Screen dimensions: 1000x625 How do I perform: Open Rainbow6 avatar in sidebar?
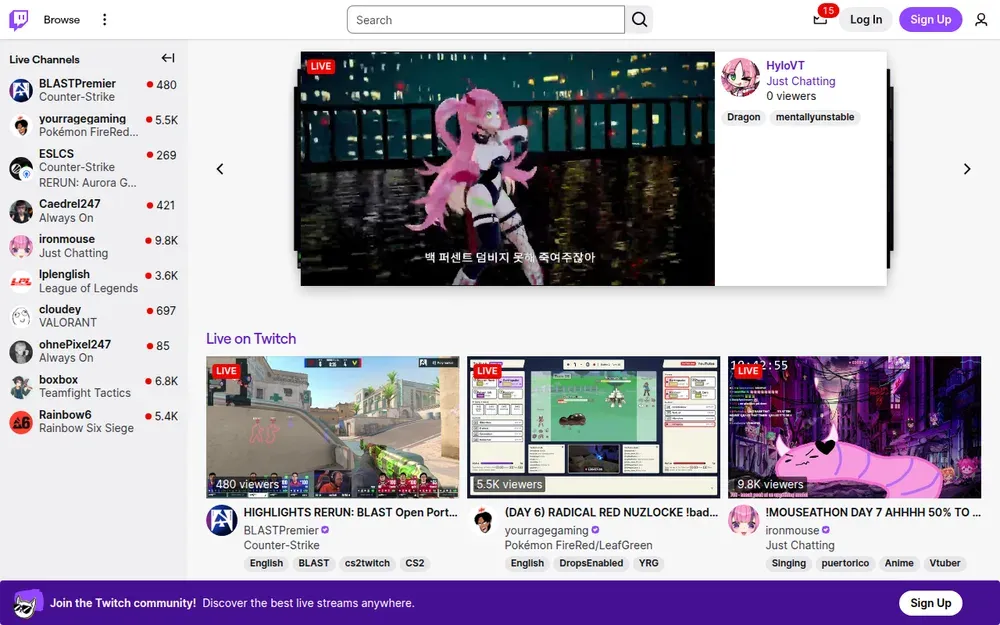point(21,422)
